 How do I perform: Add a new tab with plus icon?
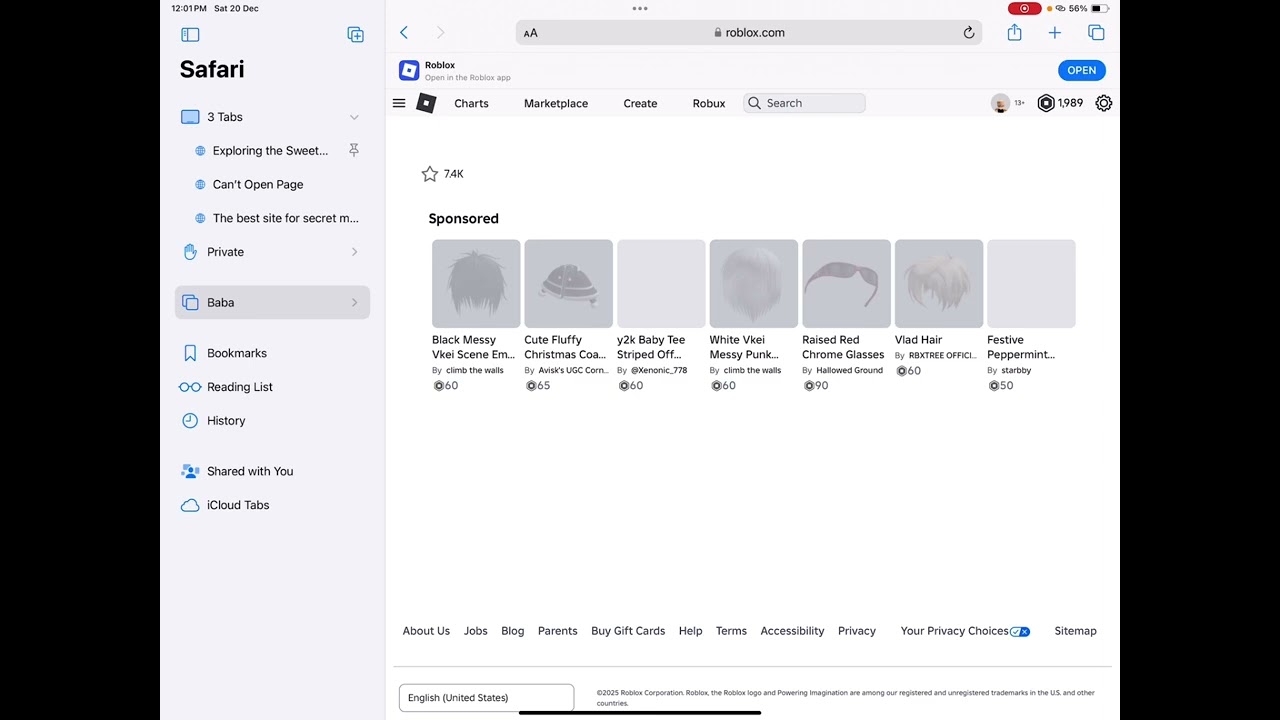point(1054,33)
